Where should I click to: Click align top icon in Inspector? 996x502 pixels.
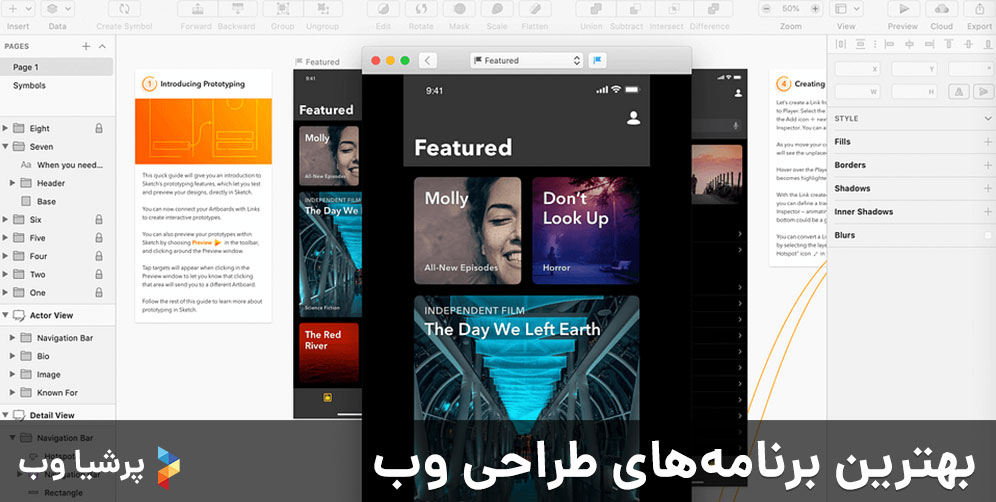click(x=948, y=44)
